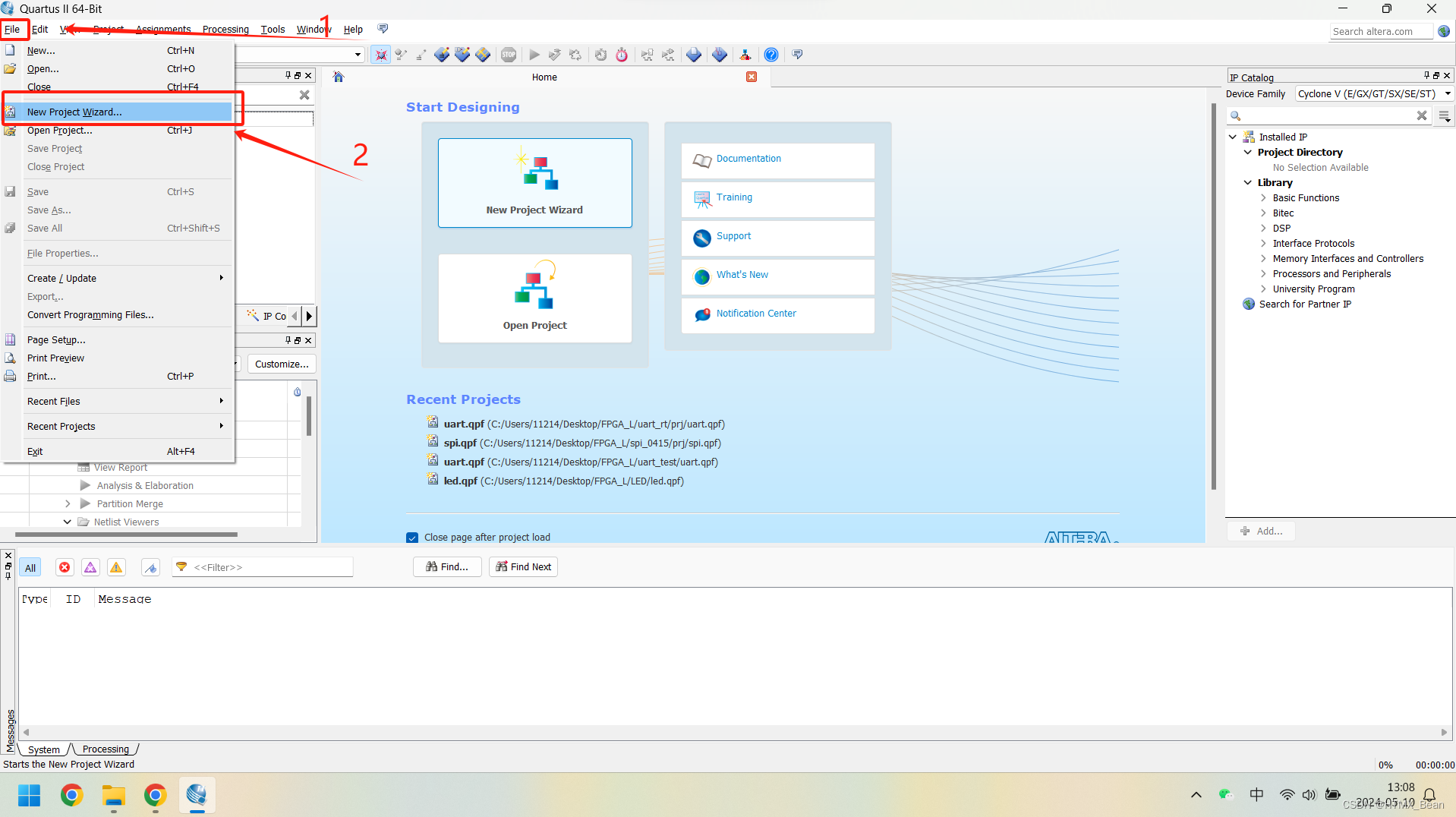Collapse the Project Directory node
This screenshot has width=1456, height=817.
1247,153
